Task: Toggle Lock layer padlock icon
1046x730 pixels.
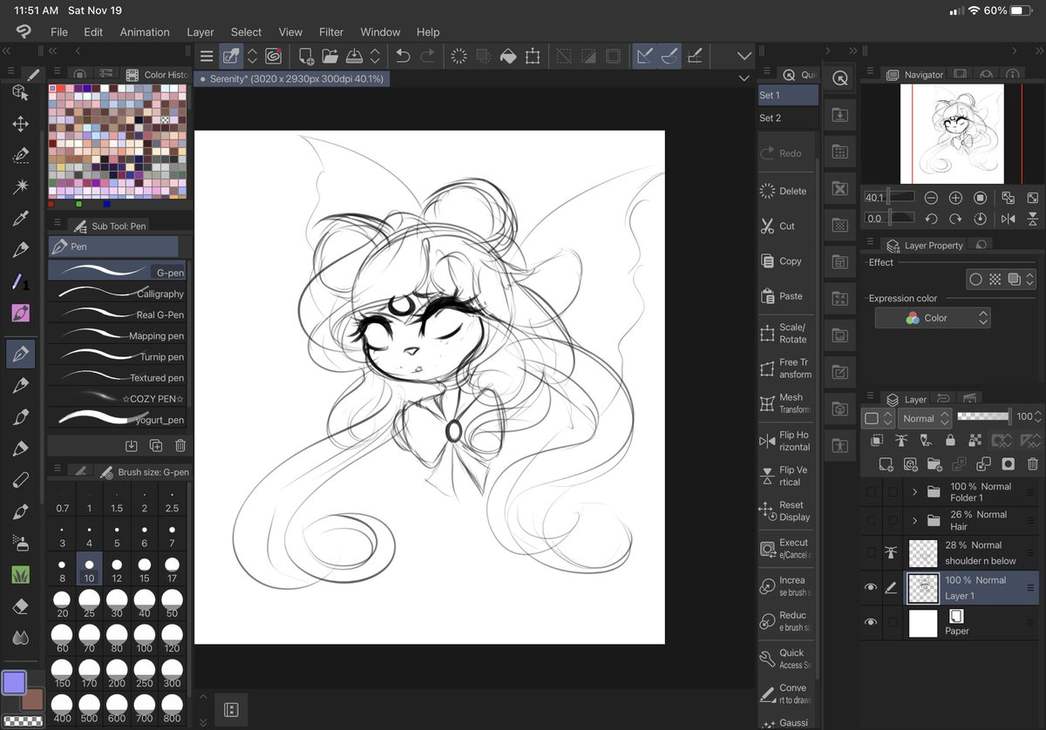Action: coord(950,440)
